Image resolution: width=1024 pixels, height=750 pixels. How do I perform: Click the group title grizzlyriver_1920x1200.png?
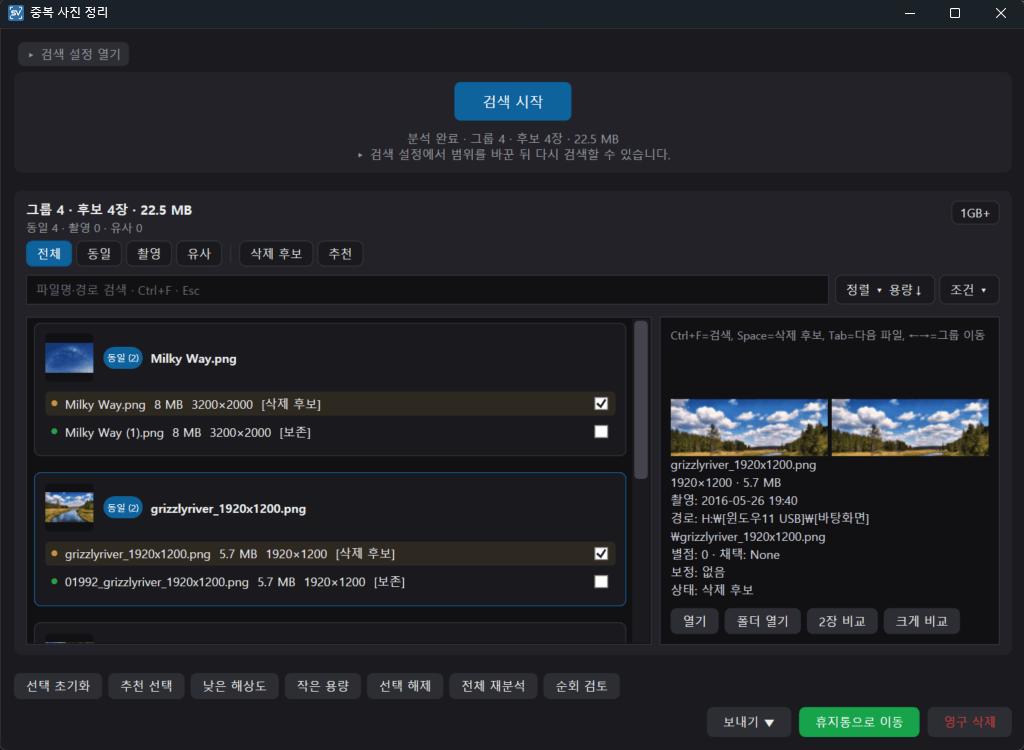pos(228,509)
